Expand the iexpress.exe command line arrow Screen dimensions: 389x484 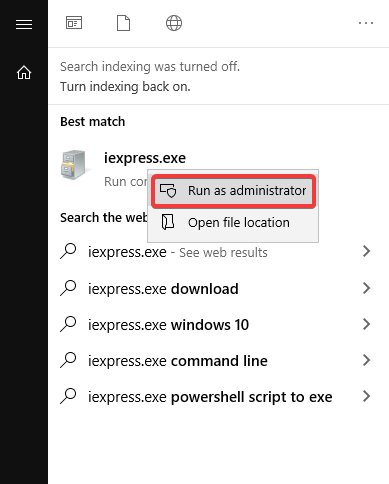366,360
